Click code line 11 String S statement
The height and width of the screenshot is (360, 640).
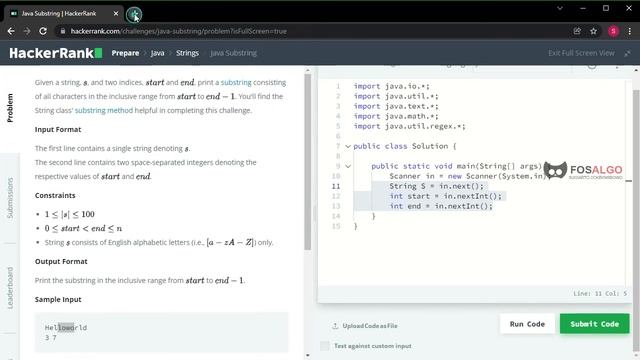436,186
